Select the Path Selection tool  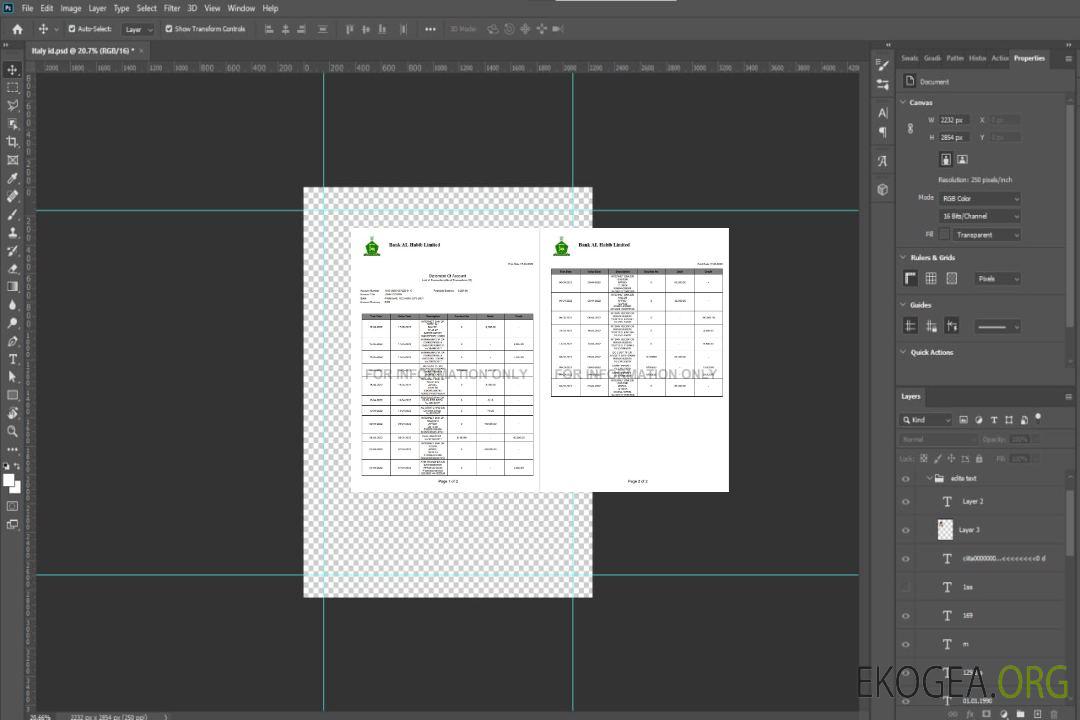[12, 377]
